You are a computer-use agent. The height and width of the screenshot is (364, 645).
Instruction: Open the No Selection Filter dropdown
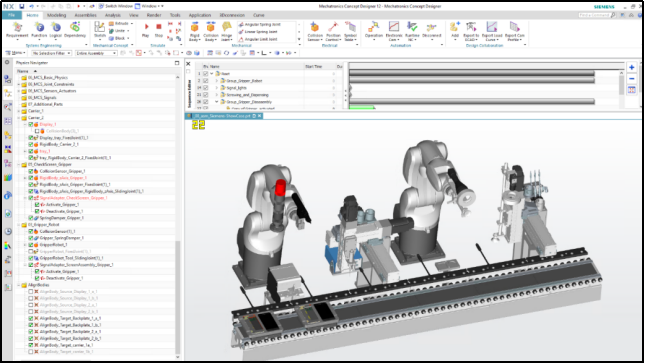coord(52,53)
